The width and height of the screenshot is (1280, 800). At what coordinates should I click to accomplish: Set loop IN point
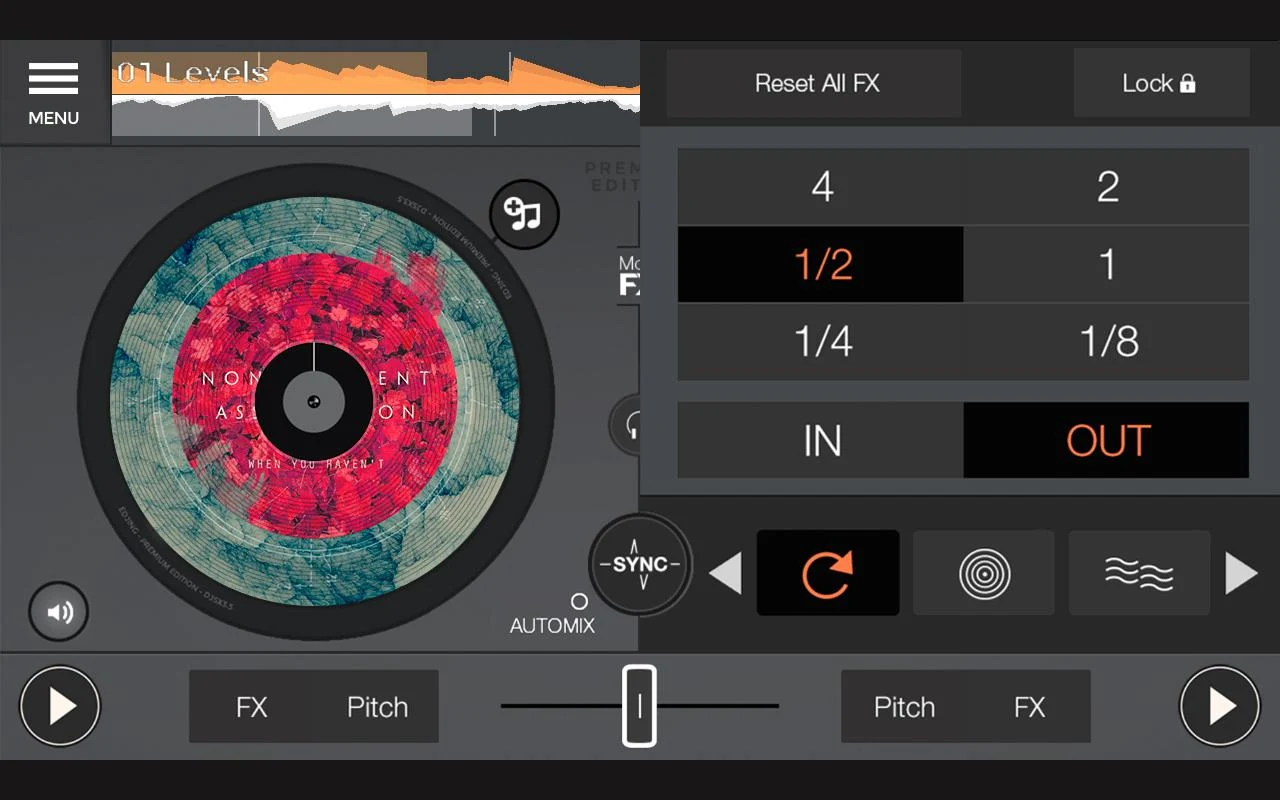[821, 440]
